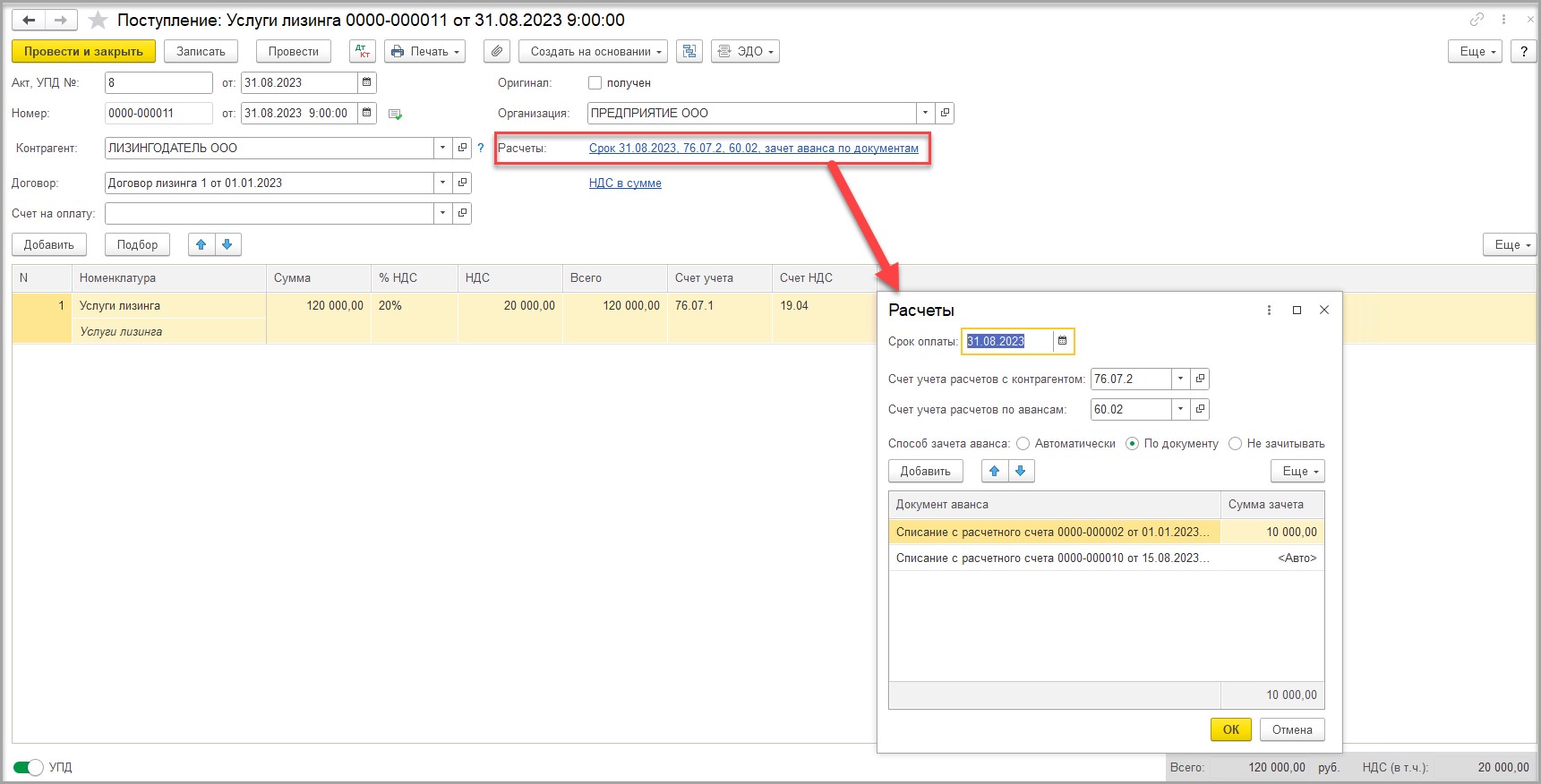Viewport: 1541px width, 784px height.
Task: Open the НДС в сумме link
Action: click(625, 183)
